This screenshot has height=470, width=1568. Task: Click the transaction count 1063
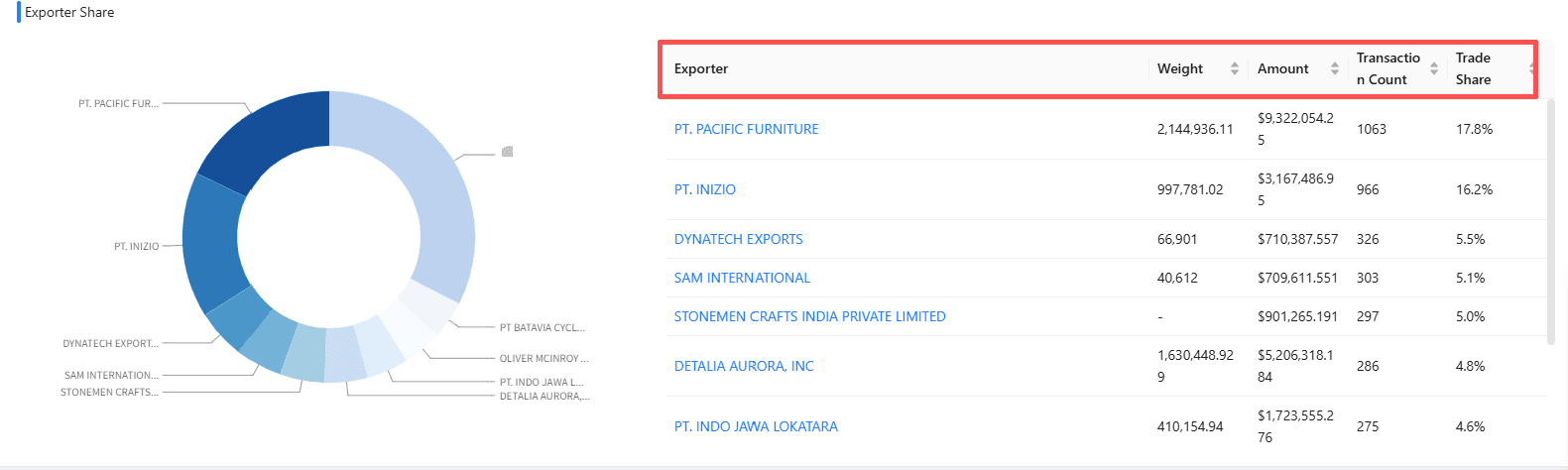[x=1372, y=129]
